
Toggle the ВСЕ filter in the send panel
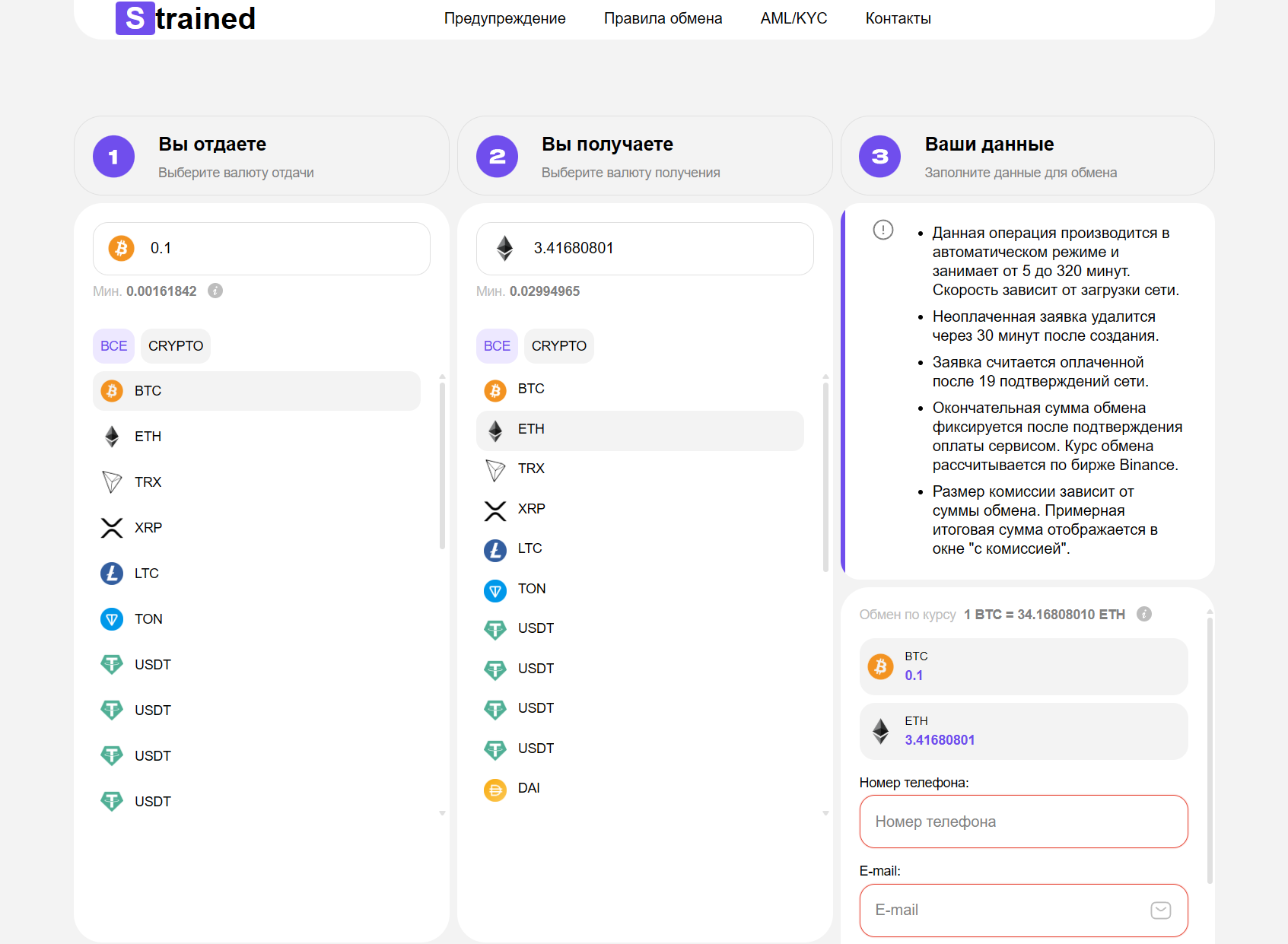pos(113,345)
